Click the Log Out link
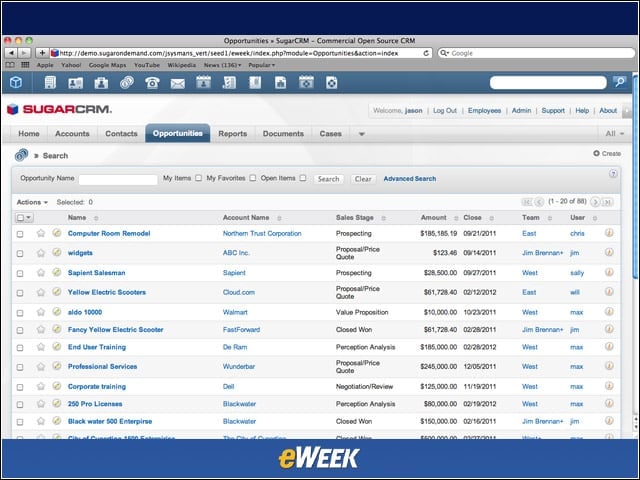This screenshot has width=640, height=480. (445, 111)
